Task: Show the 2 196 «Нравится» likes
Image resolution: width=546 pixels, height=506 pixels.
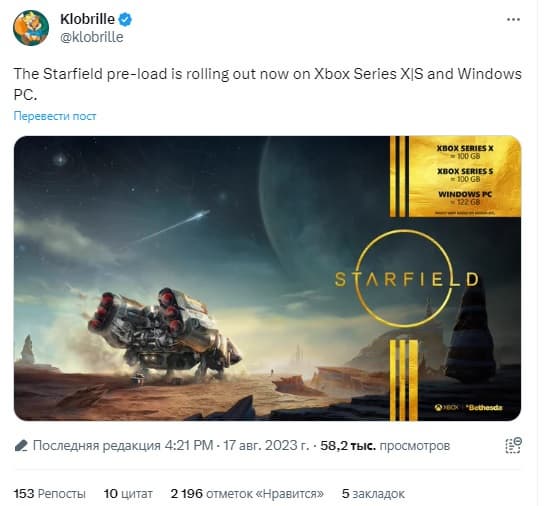Action: pyautogui.click(x=247, y=493)
